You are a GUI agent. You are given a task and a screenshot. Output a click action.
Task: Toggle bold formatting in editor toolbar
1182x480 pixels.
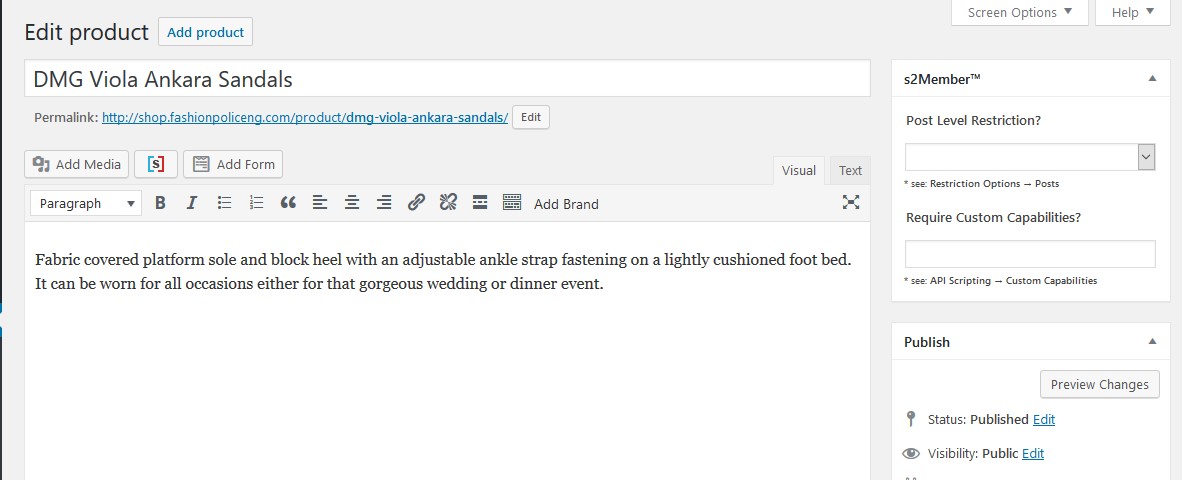(x=160, y=203)
